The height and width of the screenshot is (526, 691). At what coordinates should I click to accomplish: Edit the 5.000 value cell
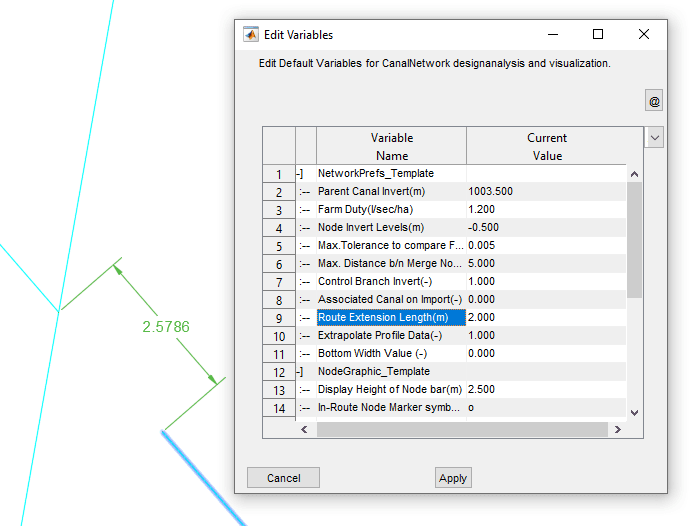click(x=546, y=264)
